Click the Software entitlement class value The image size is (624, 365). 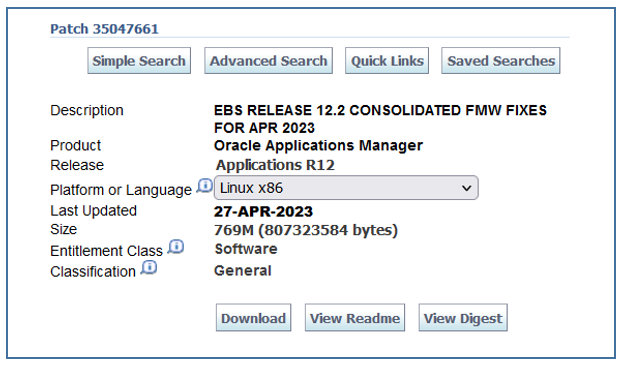pos(246,249)
